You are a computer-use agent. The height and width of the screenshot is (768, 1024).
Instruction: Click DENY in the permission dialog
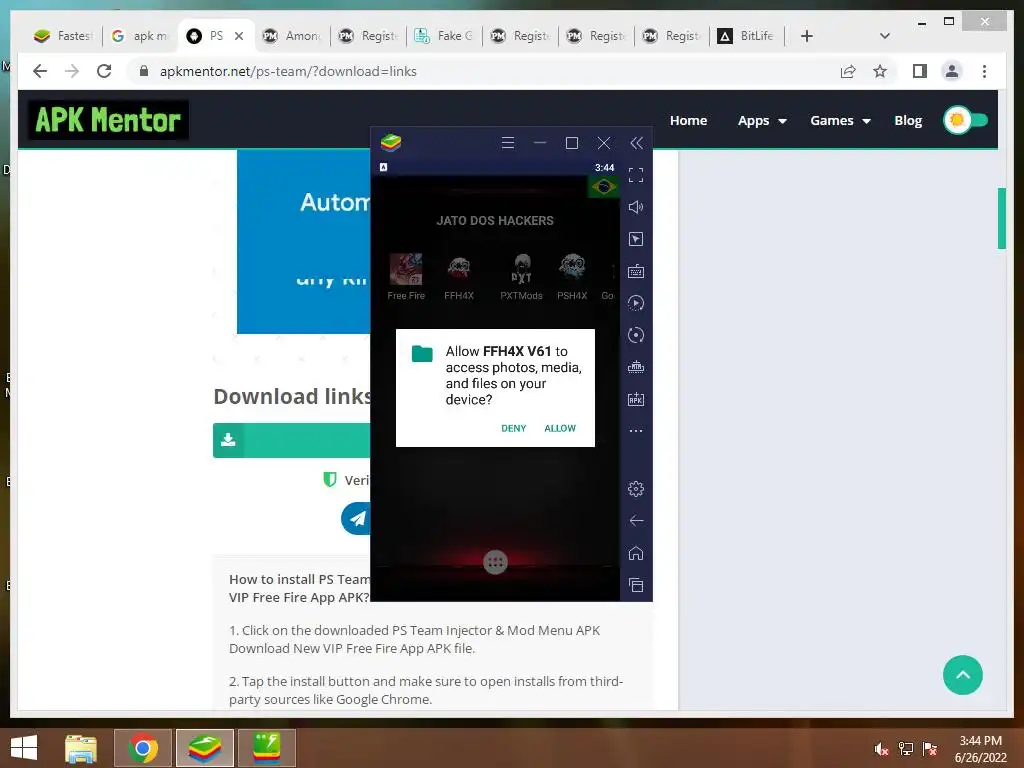(513, 428)
